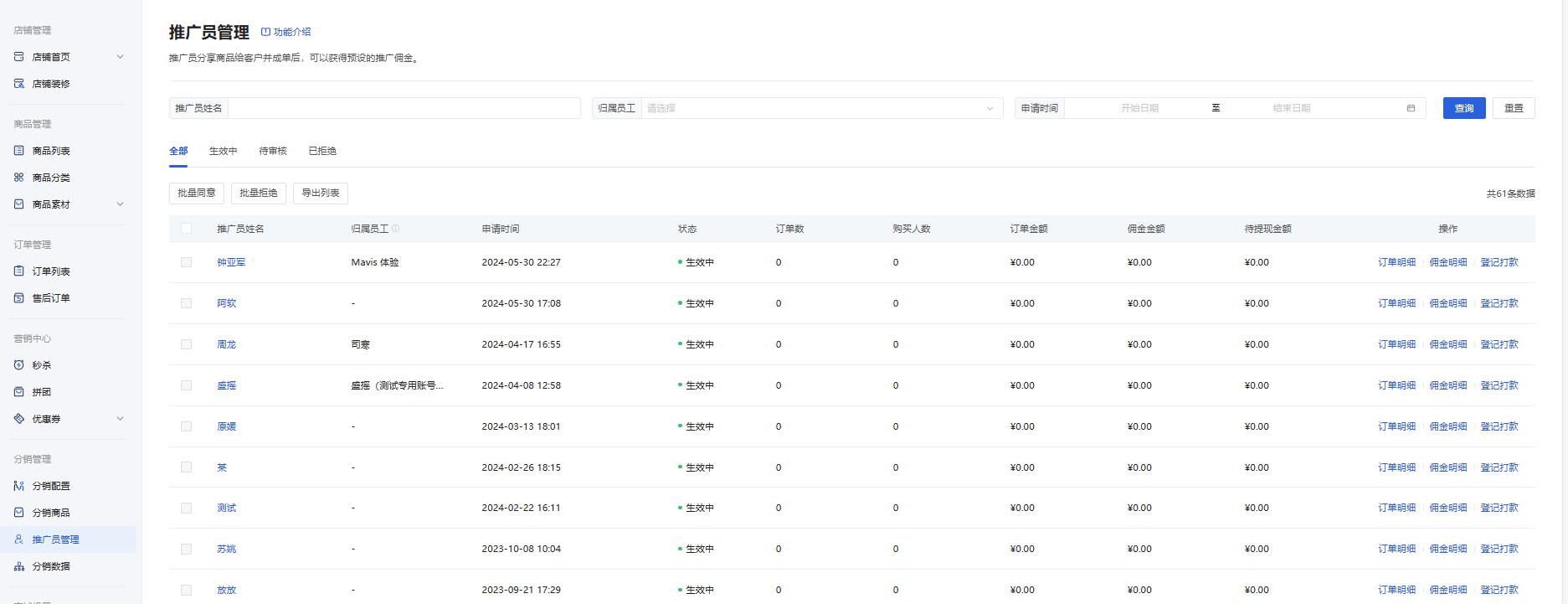Switch to the 已拒绝 tab
Image resolution: width=1568 pixels, height=604 pixels.
tap(322, 151)
